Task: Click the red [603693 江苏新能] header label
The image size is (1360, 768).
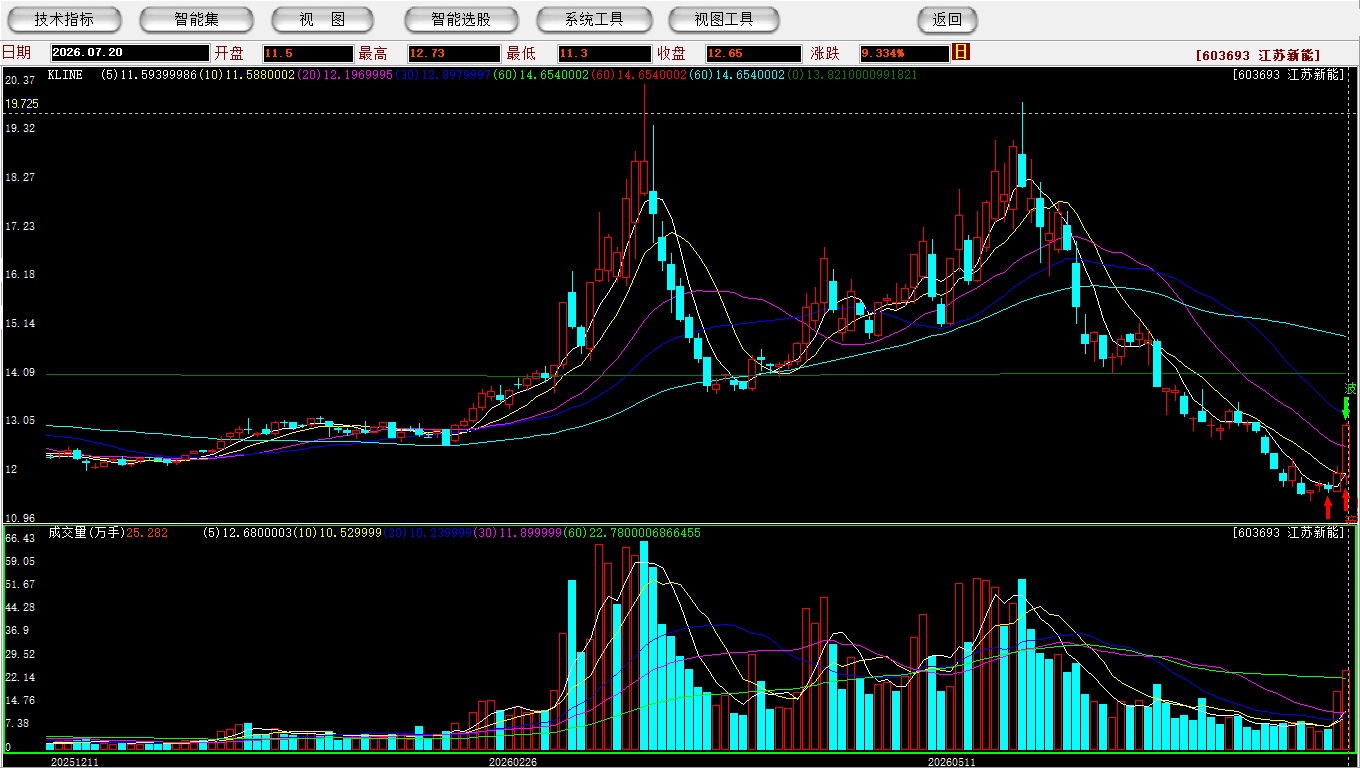Action: (1258, 56)
